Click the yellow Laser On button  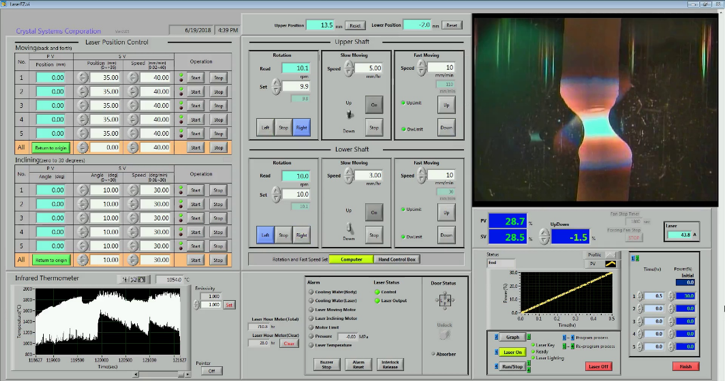512,352
